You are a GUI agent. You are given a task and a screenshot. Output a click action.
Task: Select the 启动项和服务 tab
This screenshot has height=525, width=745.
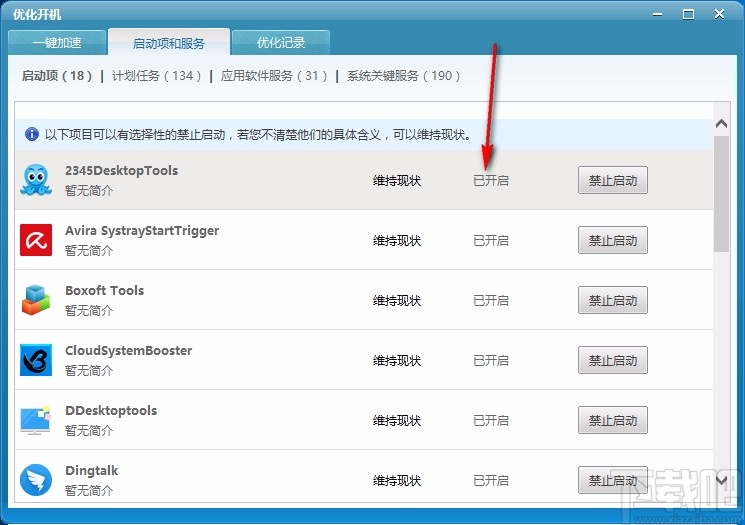click(169, 43)
